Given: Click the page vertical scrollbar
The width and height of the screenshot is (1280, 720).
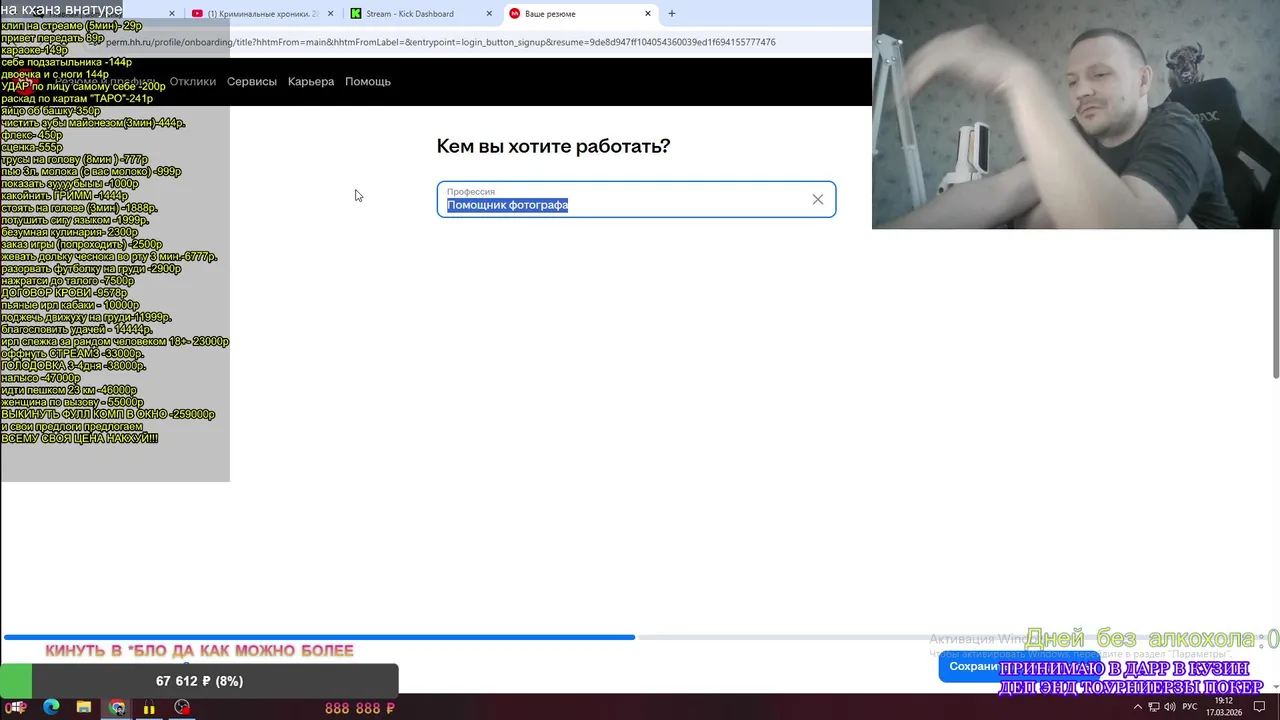Looking at the screenshot, I should (x=1275, y=304).
